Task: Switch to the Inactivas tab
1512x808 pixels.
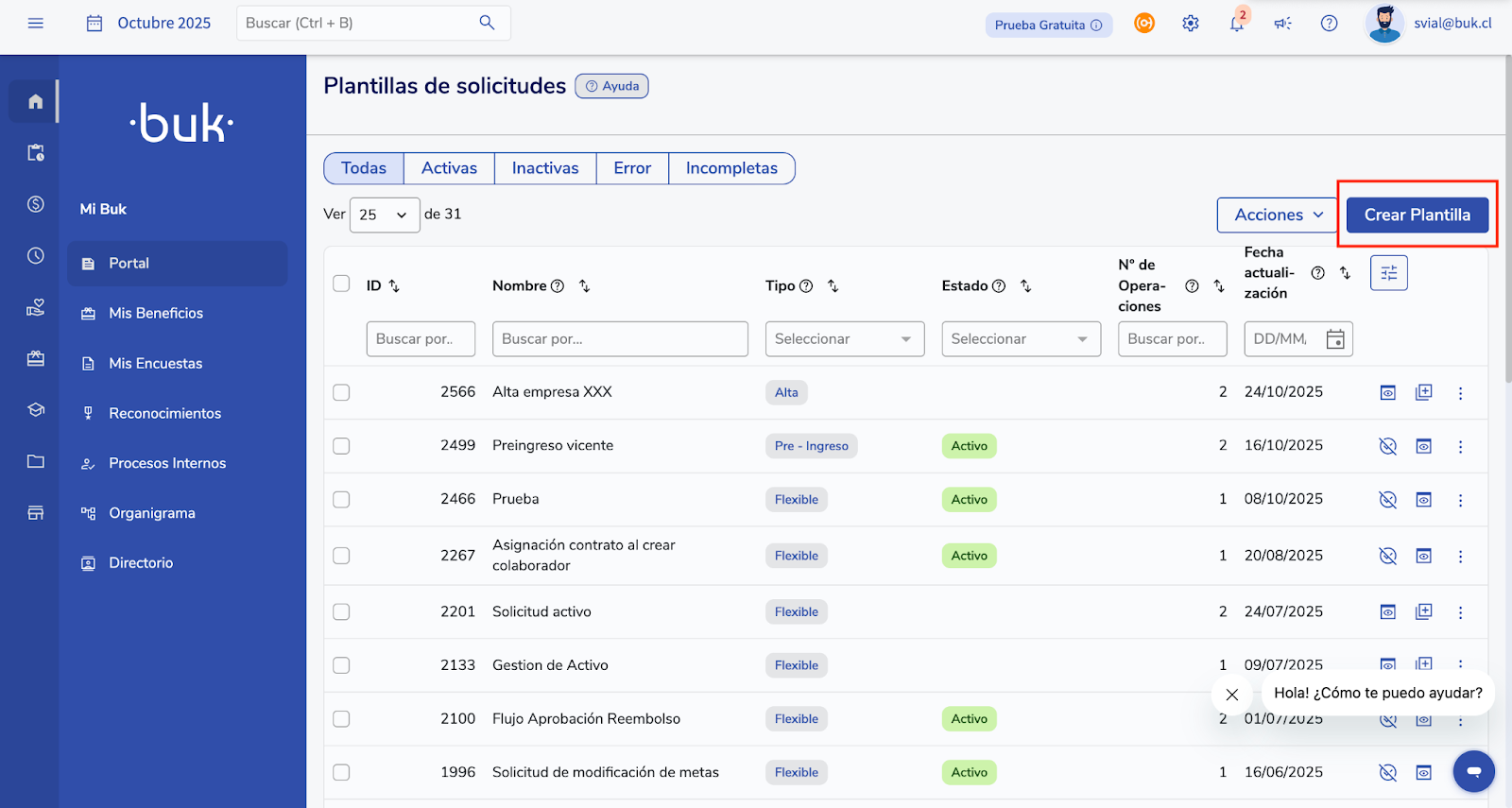Action: [x=544, y=168]
